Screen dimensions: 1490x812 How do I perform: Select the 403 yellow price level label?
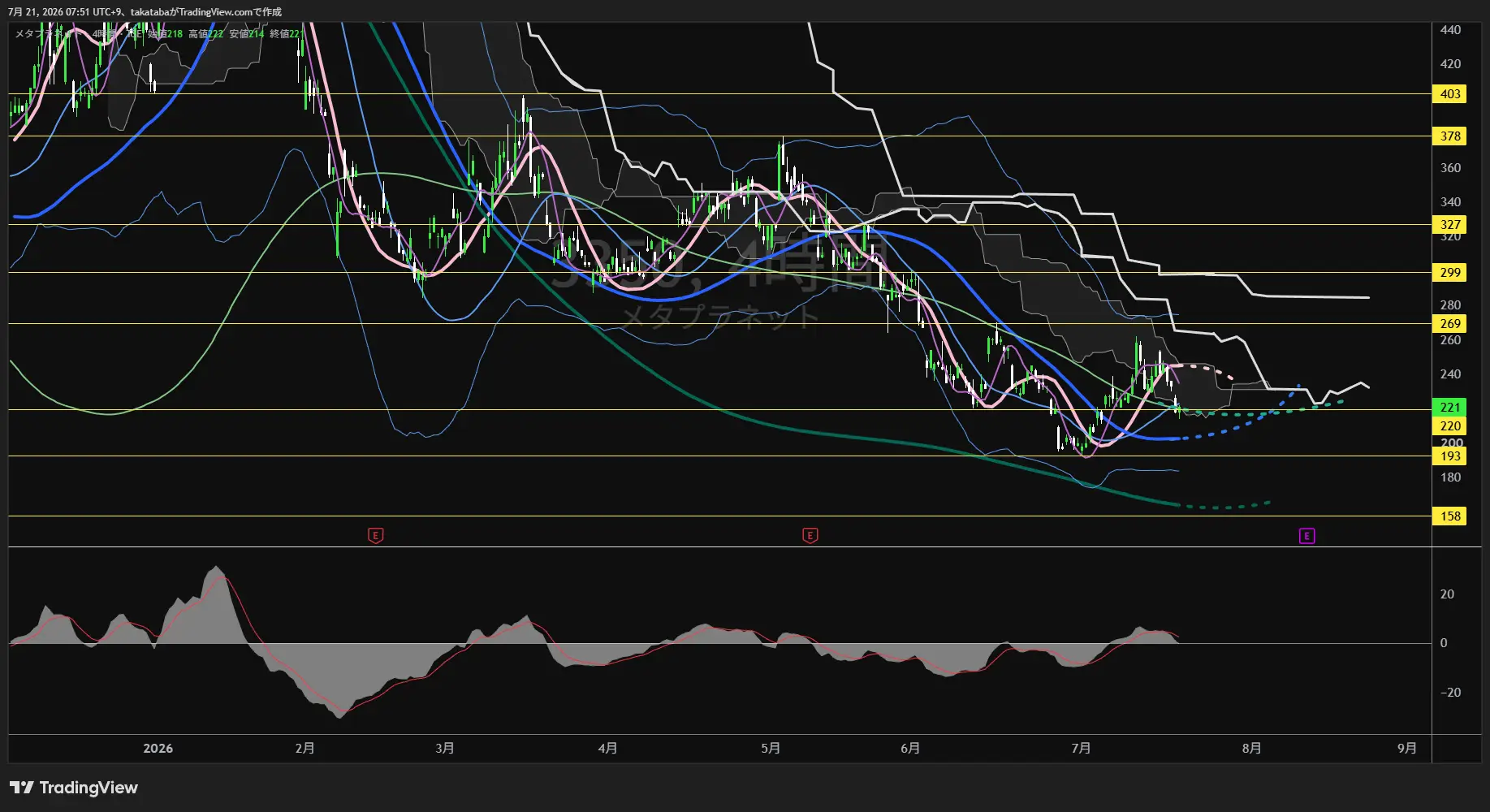click(1449, 94)
